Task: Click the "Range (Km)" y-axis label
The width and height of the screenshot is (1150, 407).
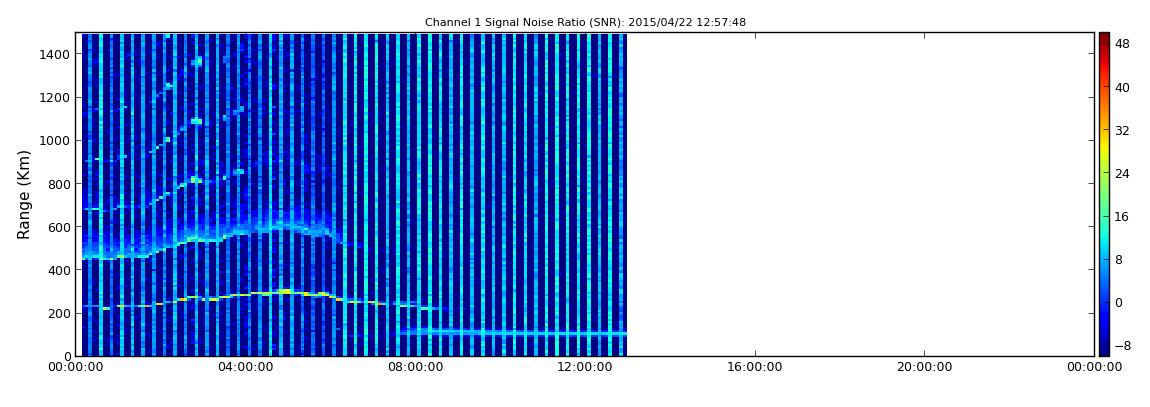Action: click(x=24, y=194)
